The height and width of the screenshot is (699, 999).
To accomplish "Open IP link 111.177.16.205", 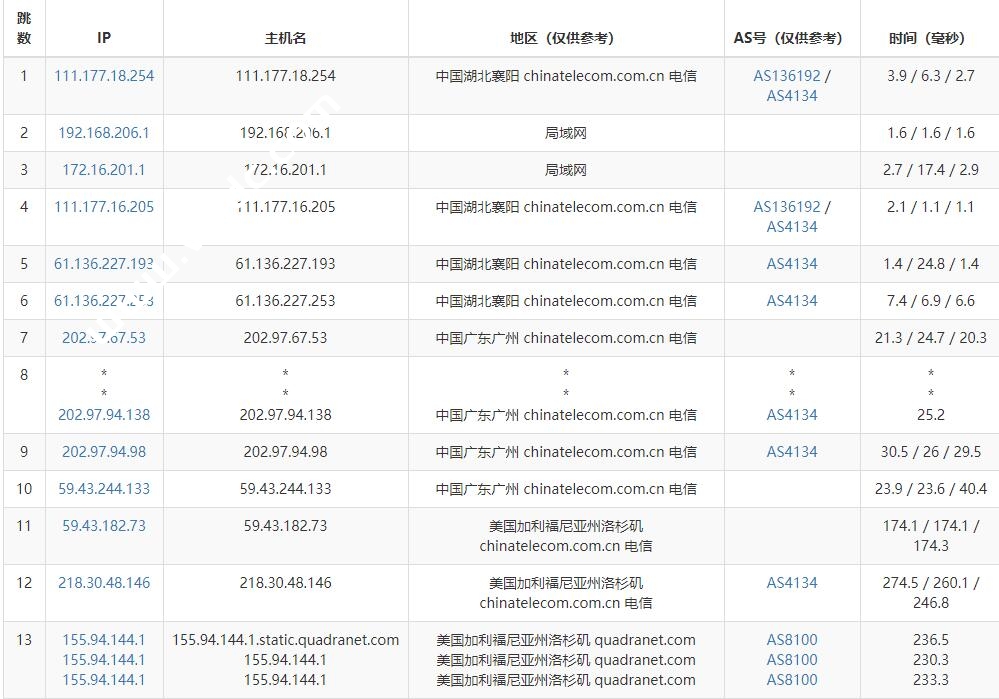I will click(104, 206).
